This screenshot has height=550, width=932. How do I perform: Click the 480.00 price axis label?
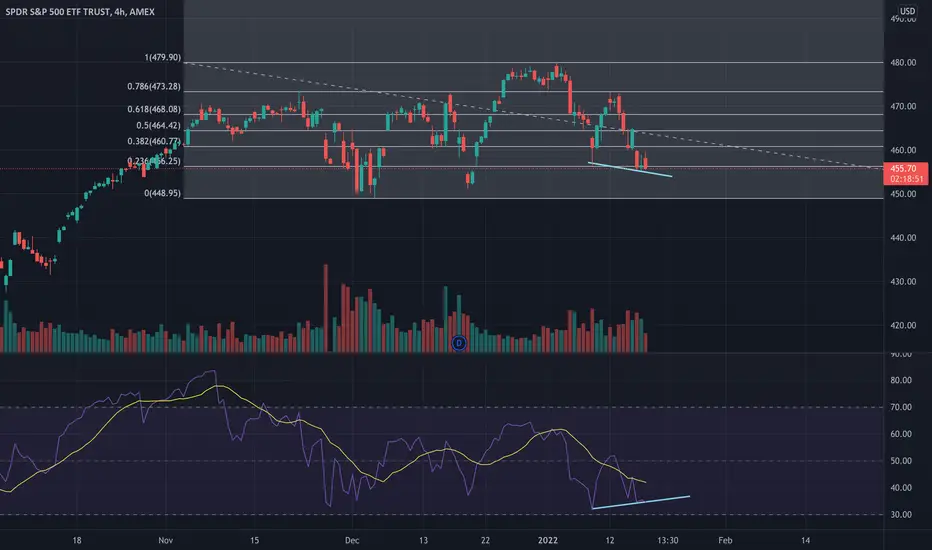pyautogui.click(x=903, y=62)
